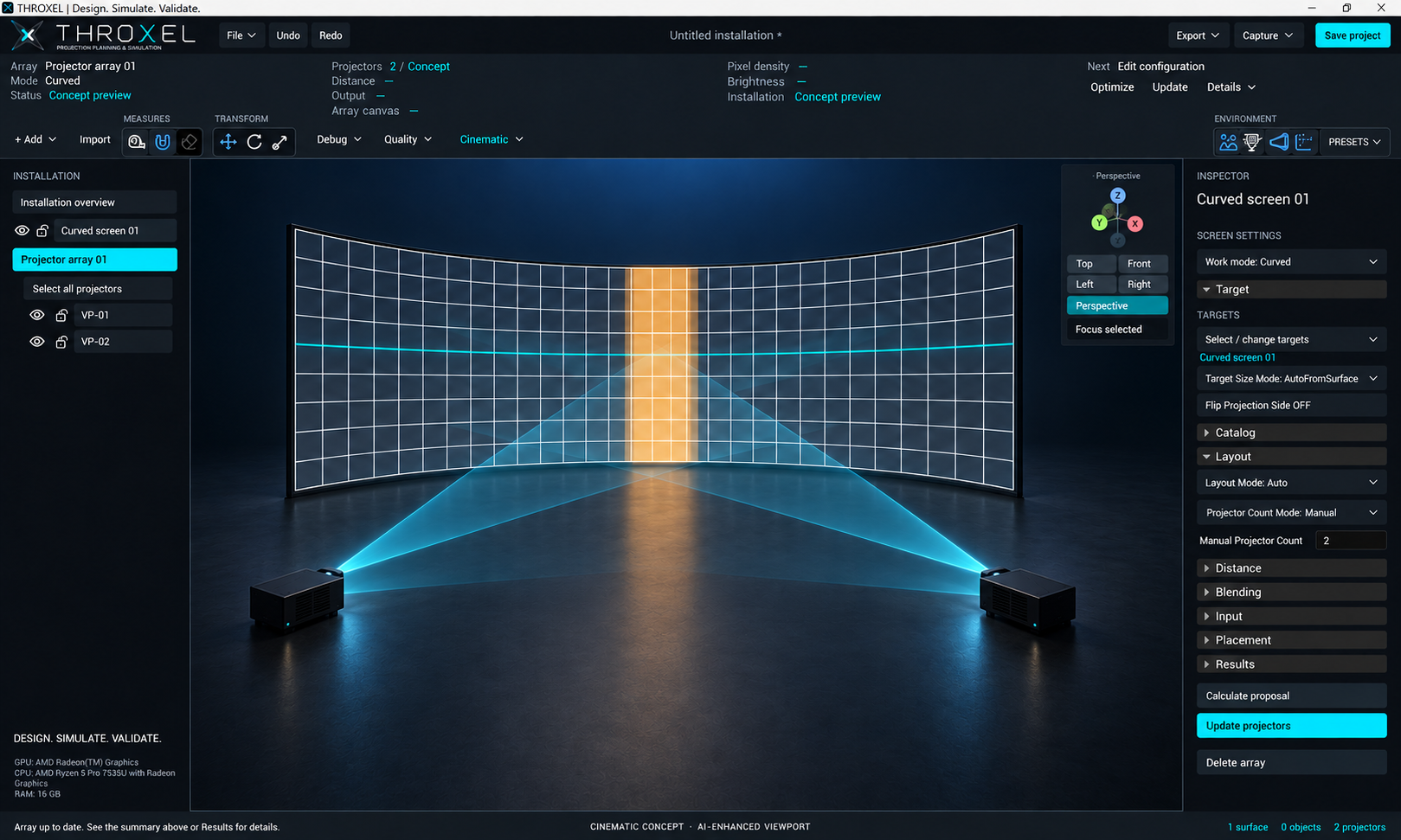The image size is (1401, 840).
Task: Toggle the lock on VP-02
Action: 61,342
